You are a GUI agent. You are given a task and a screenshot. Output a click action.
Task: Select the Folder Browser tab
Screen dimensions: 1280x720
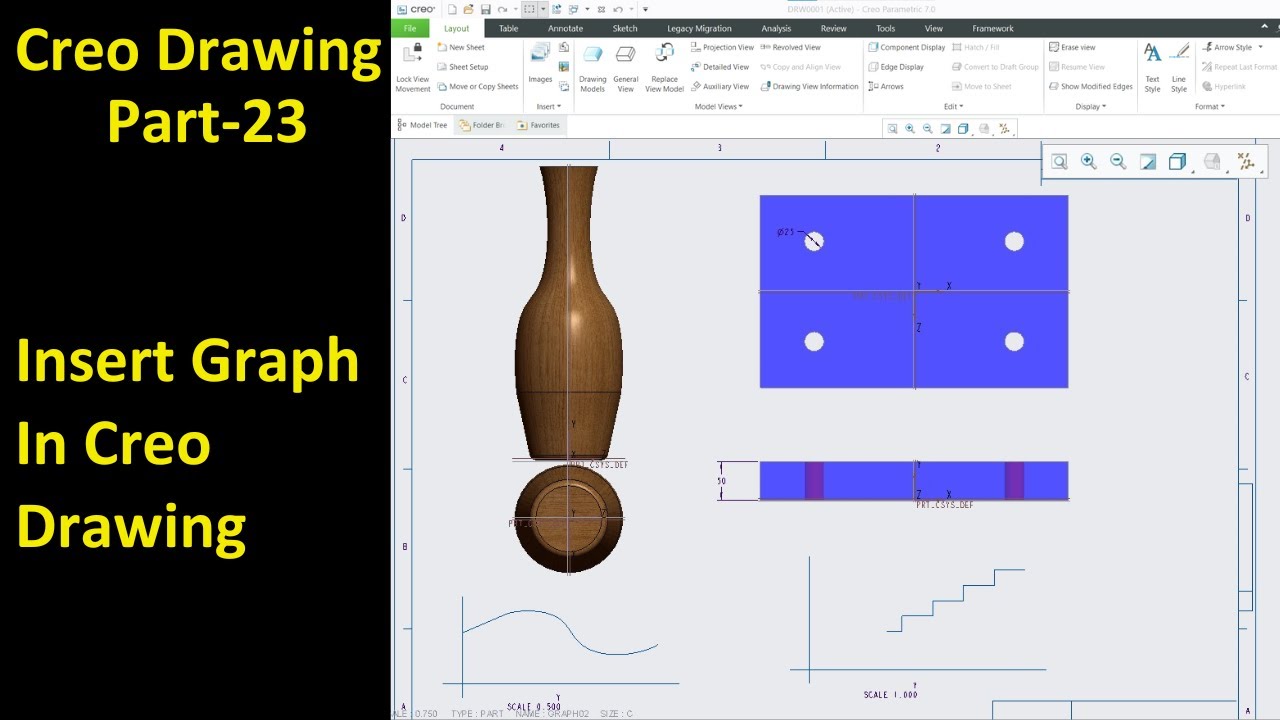481,125
